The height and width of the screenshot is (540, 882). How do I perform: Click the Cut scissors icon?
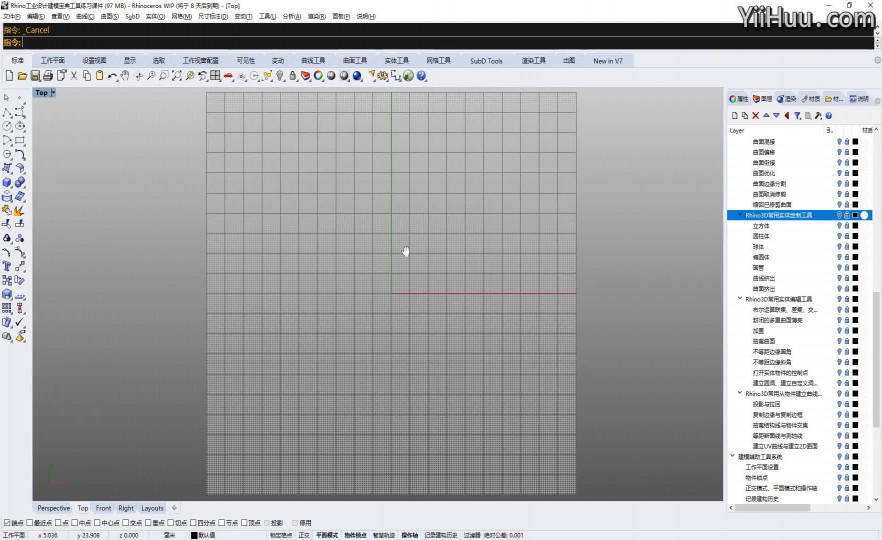(74, 76)
